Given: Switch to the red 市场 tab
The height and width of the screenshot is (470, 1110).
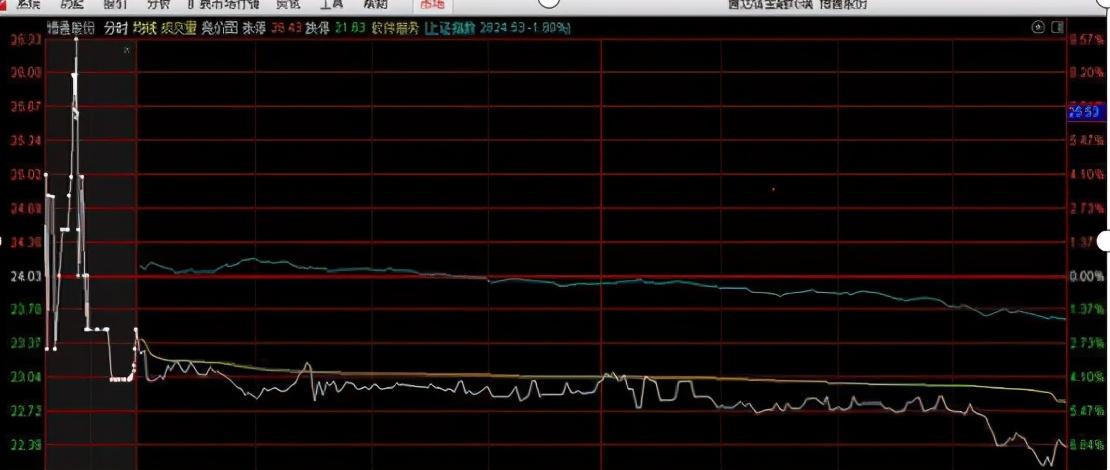Looking at the screenshot, I should [433, 4].
